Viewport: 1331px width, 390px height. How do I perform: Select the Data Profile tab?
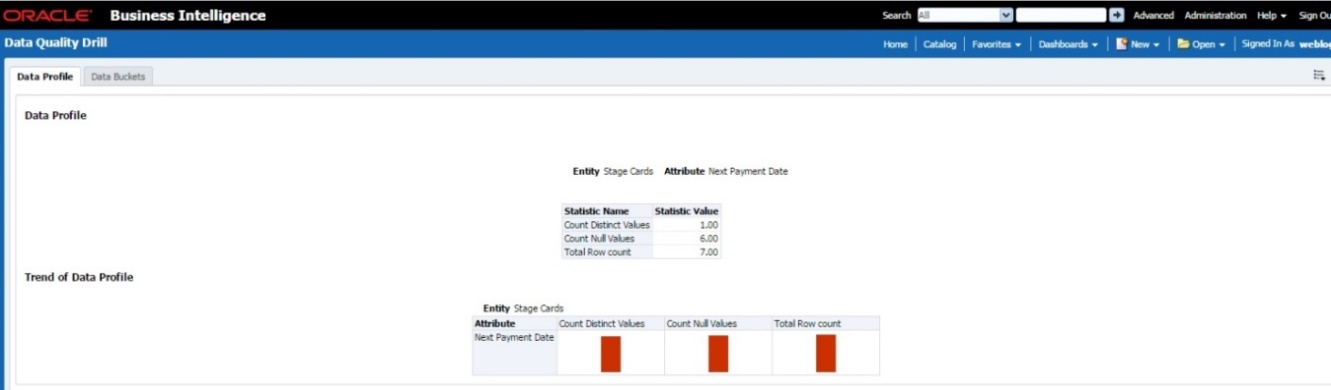(x=45, y=77)
